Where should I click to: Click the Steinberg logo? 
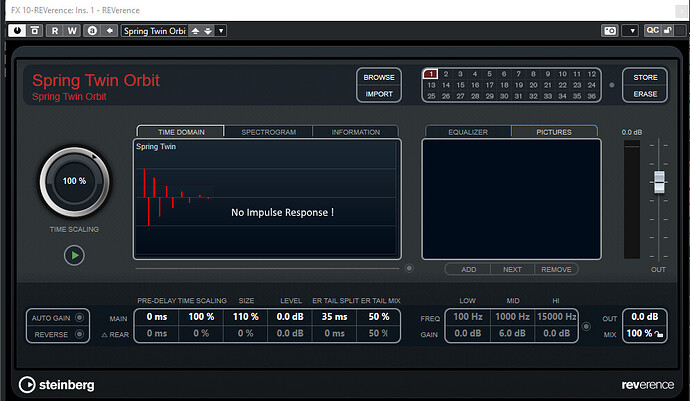click(x=56, y=385)
